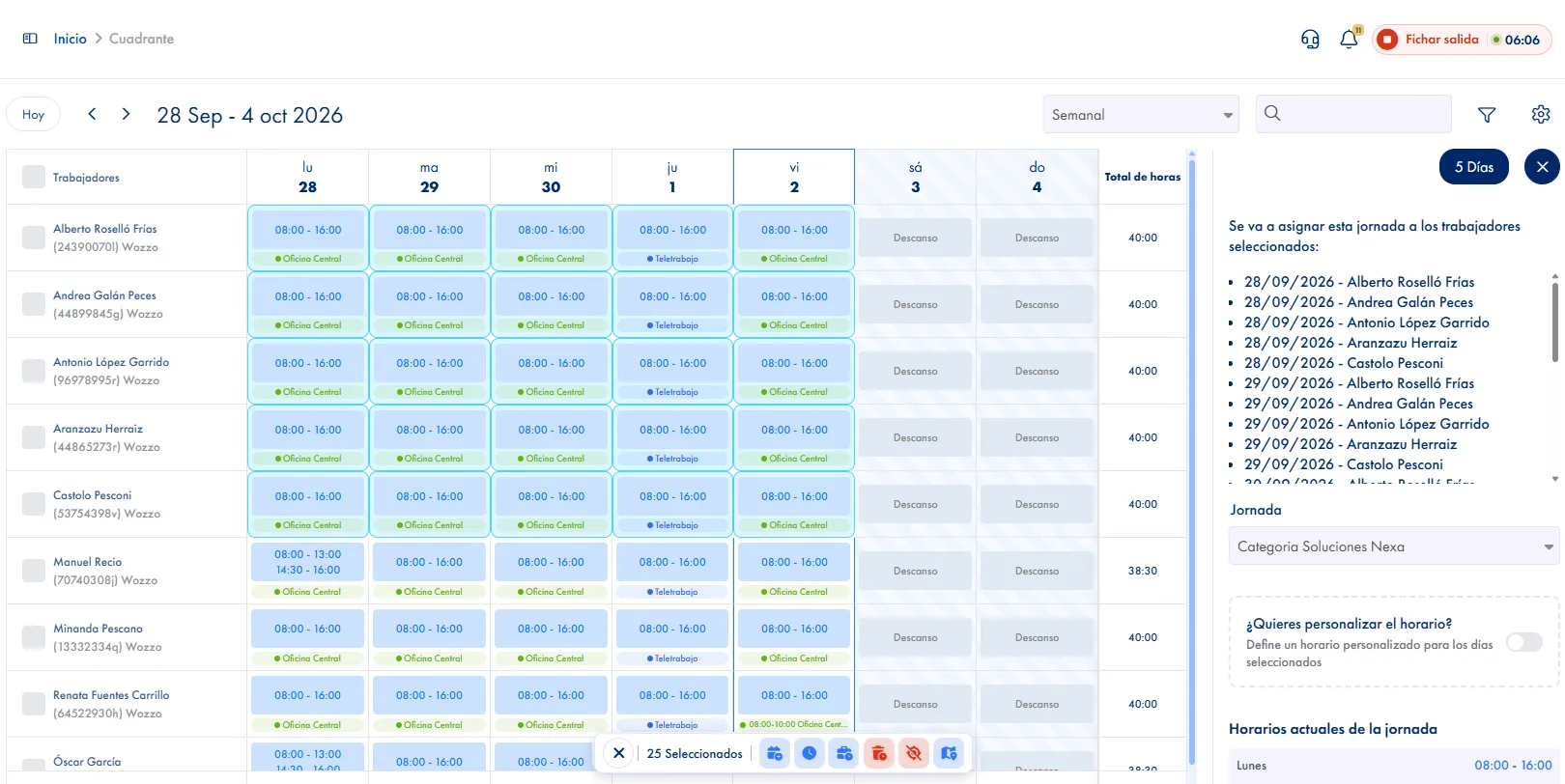The height and width of the screenshot is (784, 1565).
Task: Click the red trash action in selection bar
Action: coord(879,753)
